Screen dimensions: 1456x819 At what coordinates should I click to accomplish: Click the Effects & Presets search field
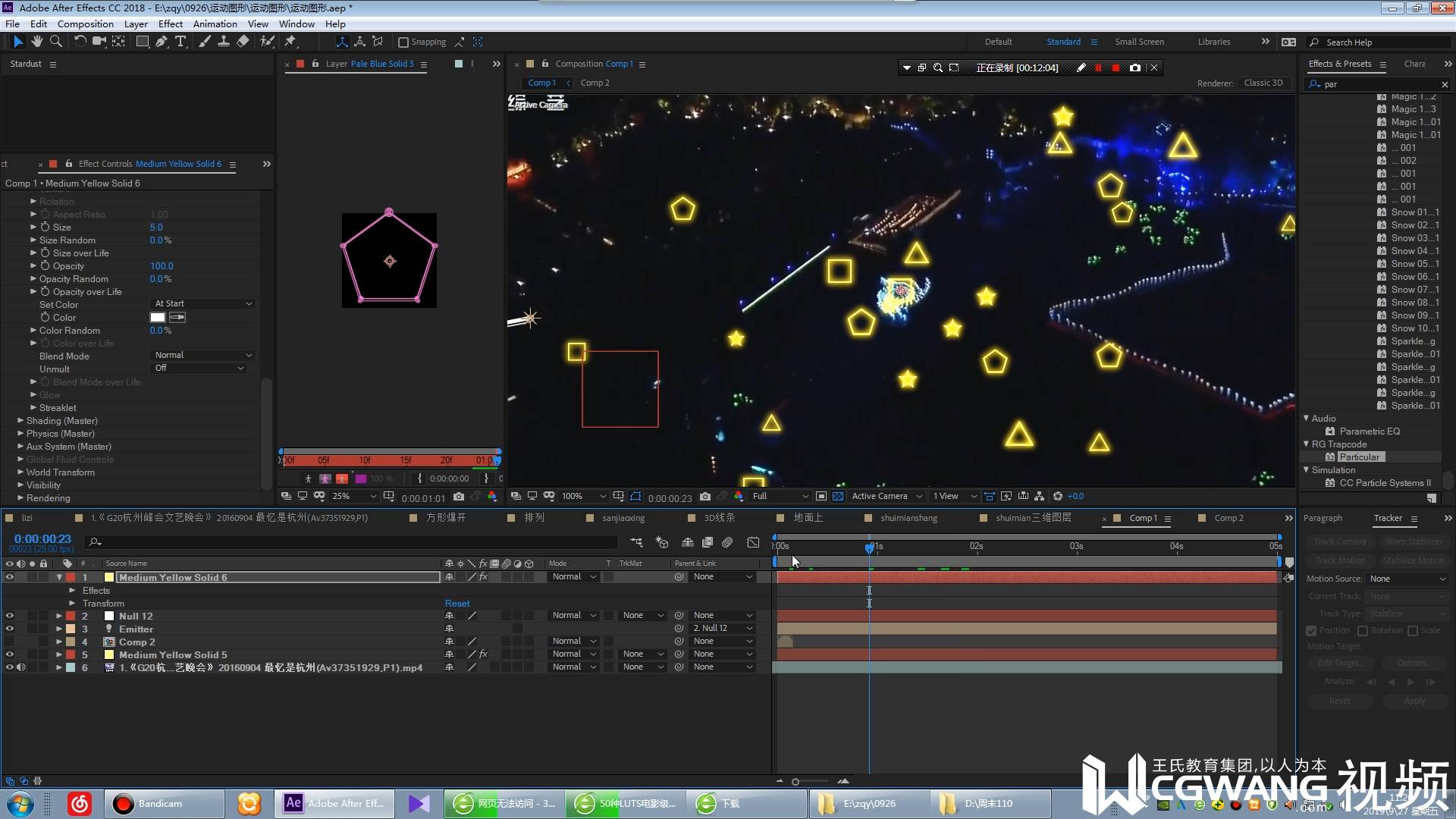[x=1379, y=85]
